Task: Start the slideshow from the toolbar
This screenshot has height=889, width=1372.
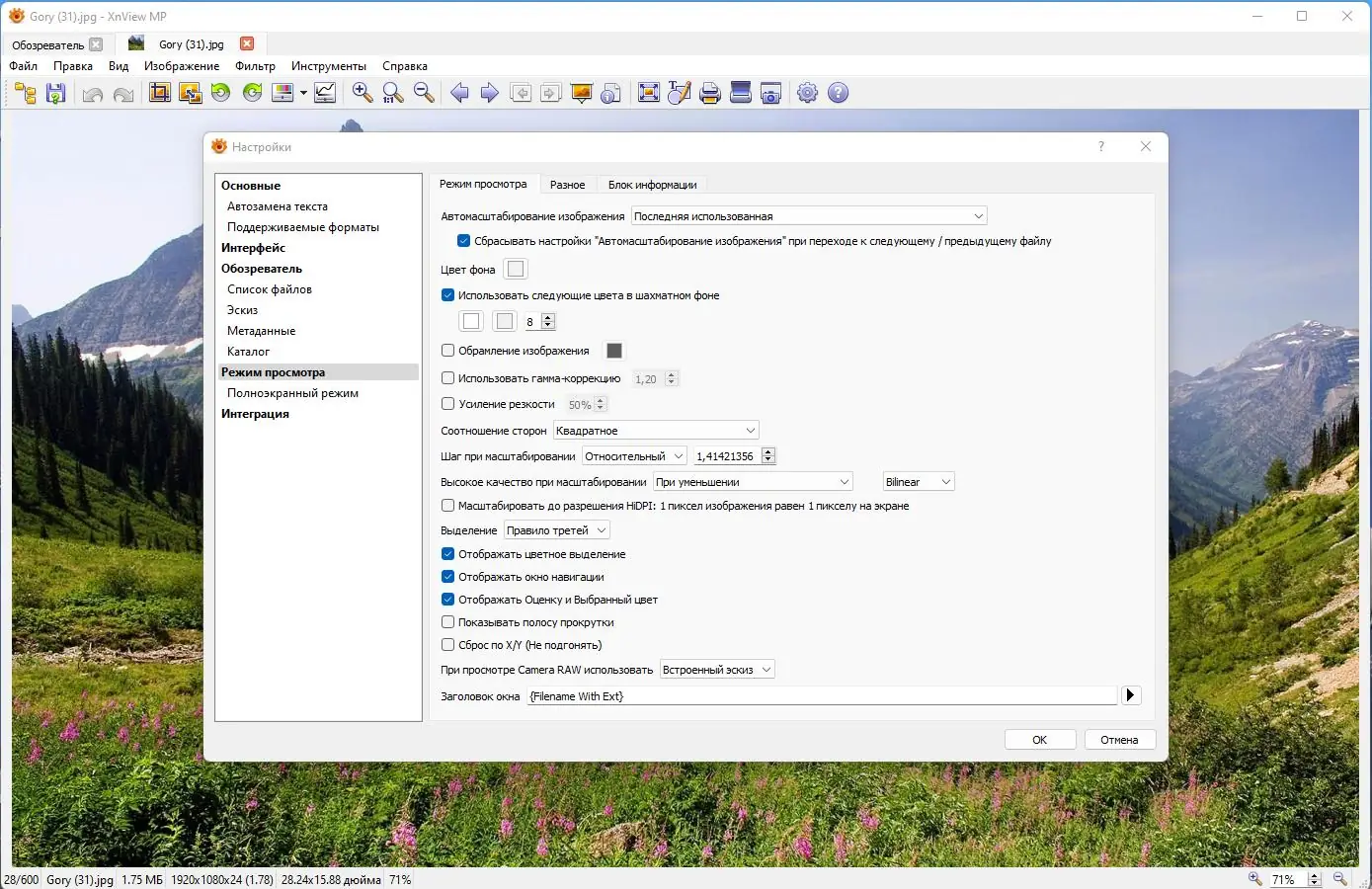Action: point(582,94)
